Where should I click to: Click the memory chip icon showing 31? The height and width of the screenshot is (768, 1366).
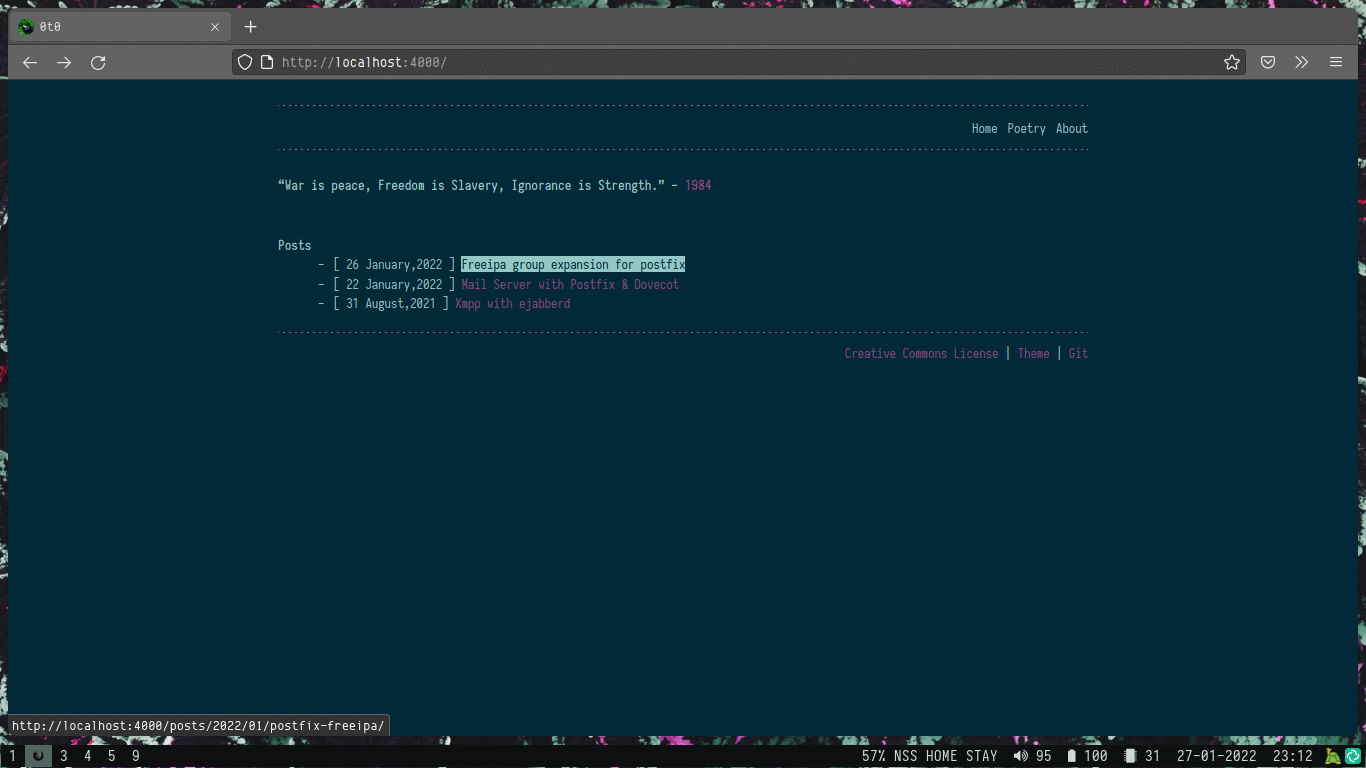pos(1130,756)
